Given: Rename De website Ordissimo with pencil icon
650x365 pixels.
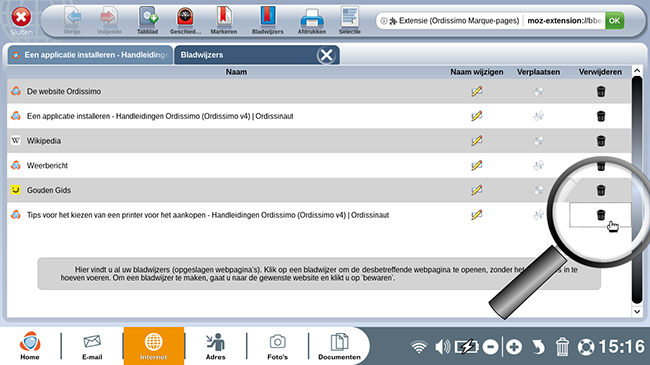Looking at the screenshot, I should point(477,91).
